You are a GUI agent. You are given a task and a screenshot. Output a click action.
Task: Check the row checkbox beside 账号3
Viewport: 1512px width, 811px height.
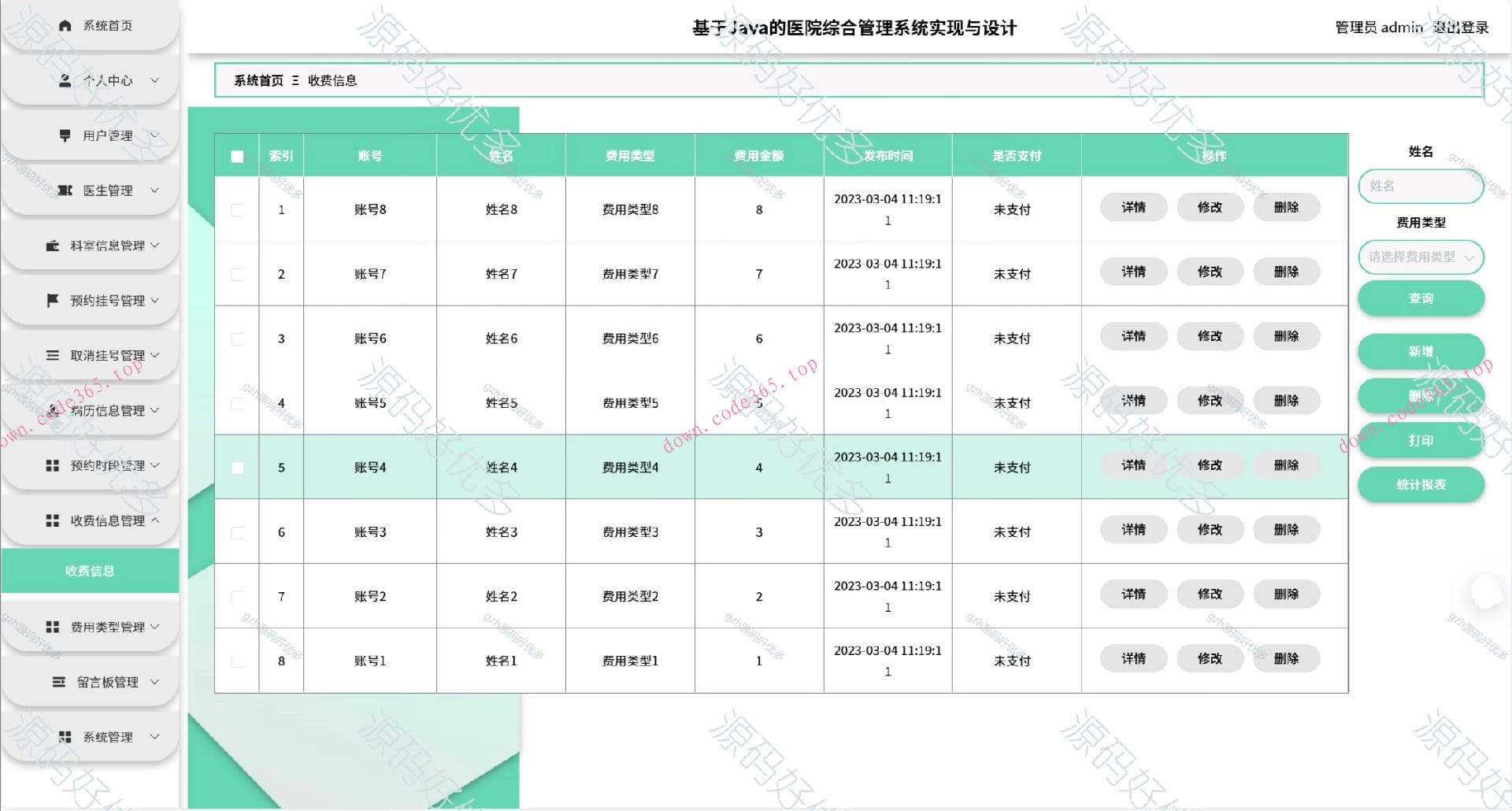tap(237, 531)
